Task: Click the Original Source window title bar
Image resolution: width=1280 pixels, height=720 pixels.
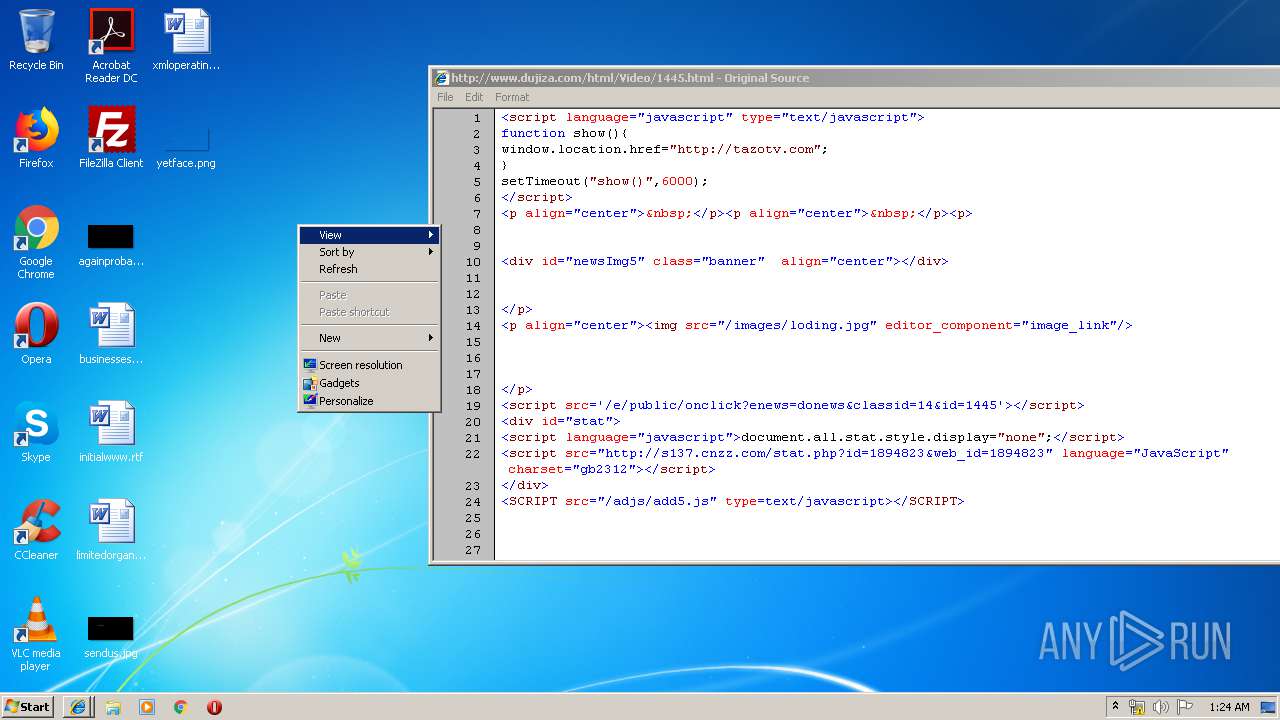Action: click(855, 78)
